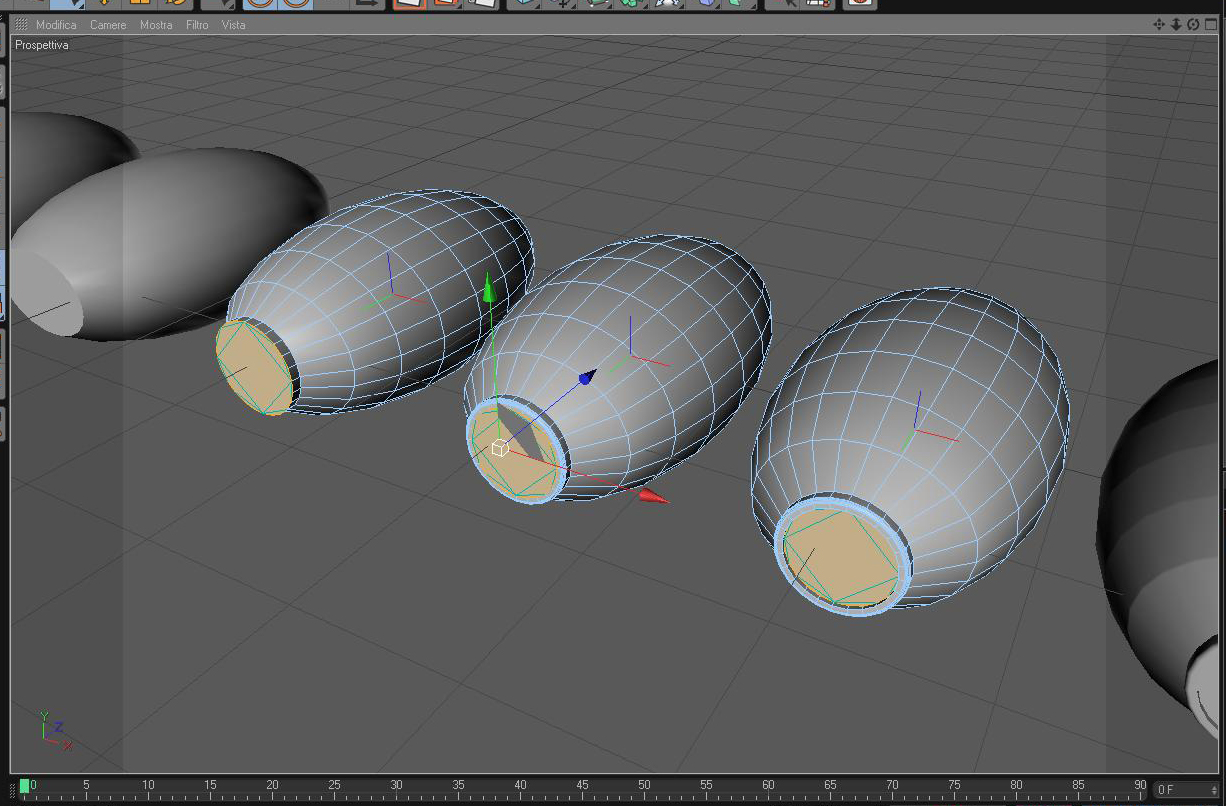The height and width of the screenshot is (806, 1226).
Task: Jump to frame 10 on the timeline
Action: [148, 785]
